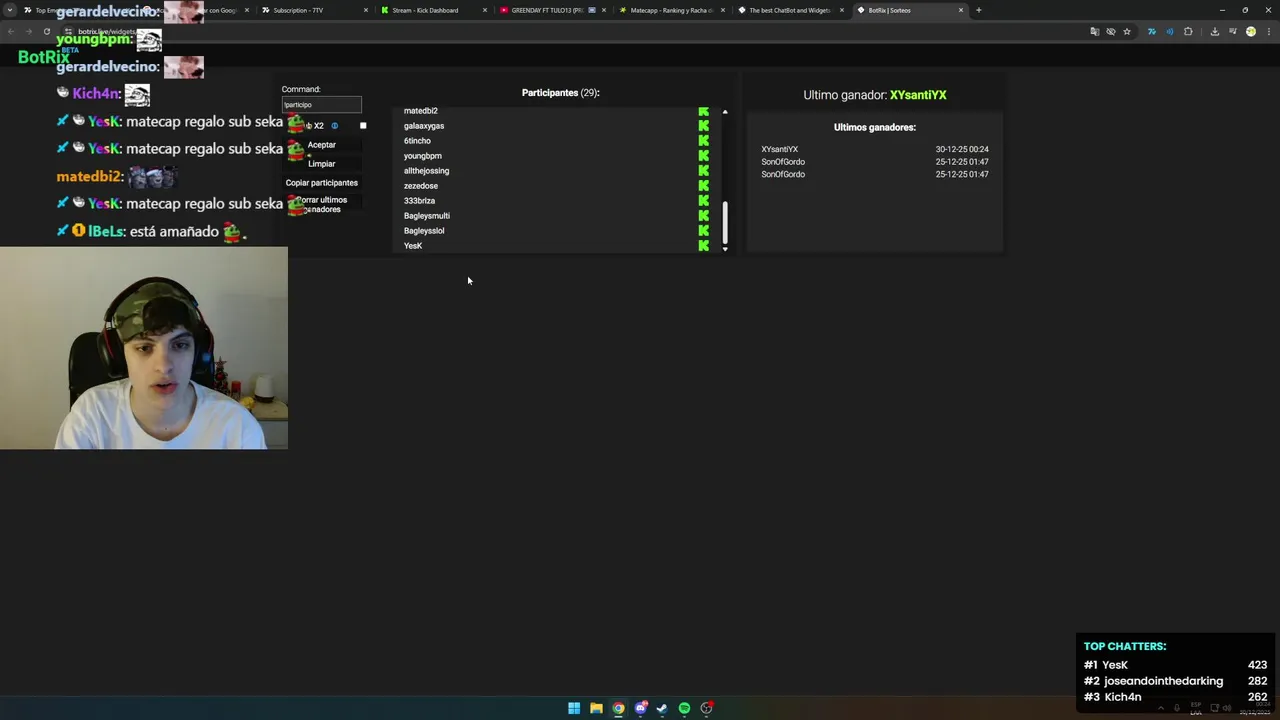Image resolution: width=1280 pixels, height=720 pixels.
Task: Click the participants list scroll-down arrow
Action: (x=725, y=249)
